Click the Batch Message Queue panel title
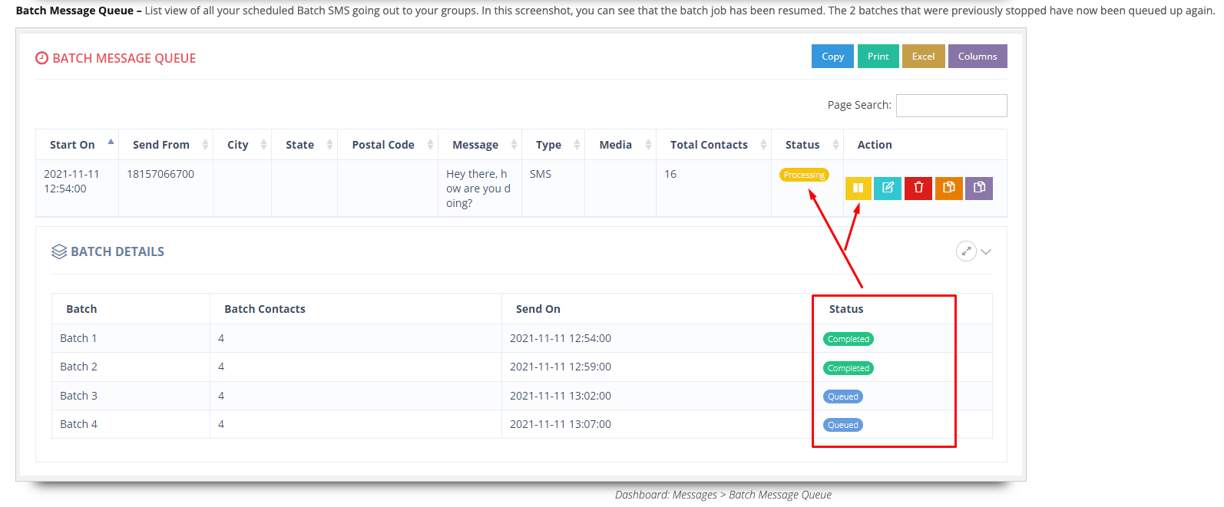Screen dimensions: 1224x507 (x=124, y=58)
